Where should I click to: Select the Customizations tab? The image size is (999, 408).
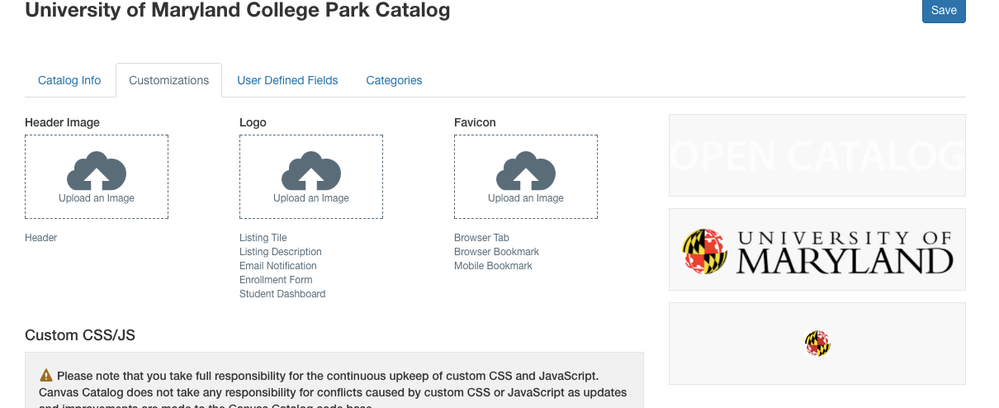pyautogui.click(x=169, y=80)
